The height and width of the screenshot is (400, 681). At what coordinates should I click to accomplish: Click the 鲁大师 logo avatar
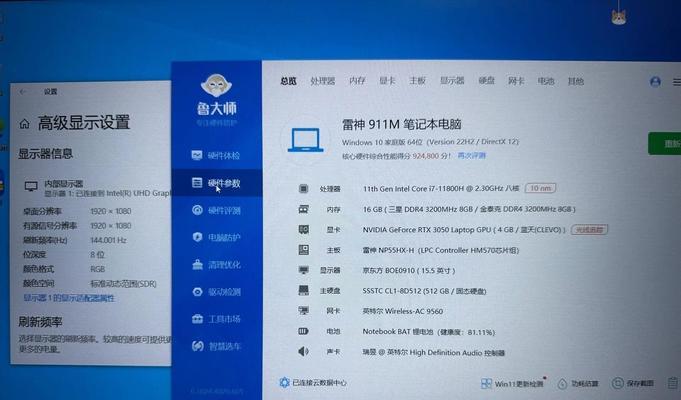(216, 85)
